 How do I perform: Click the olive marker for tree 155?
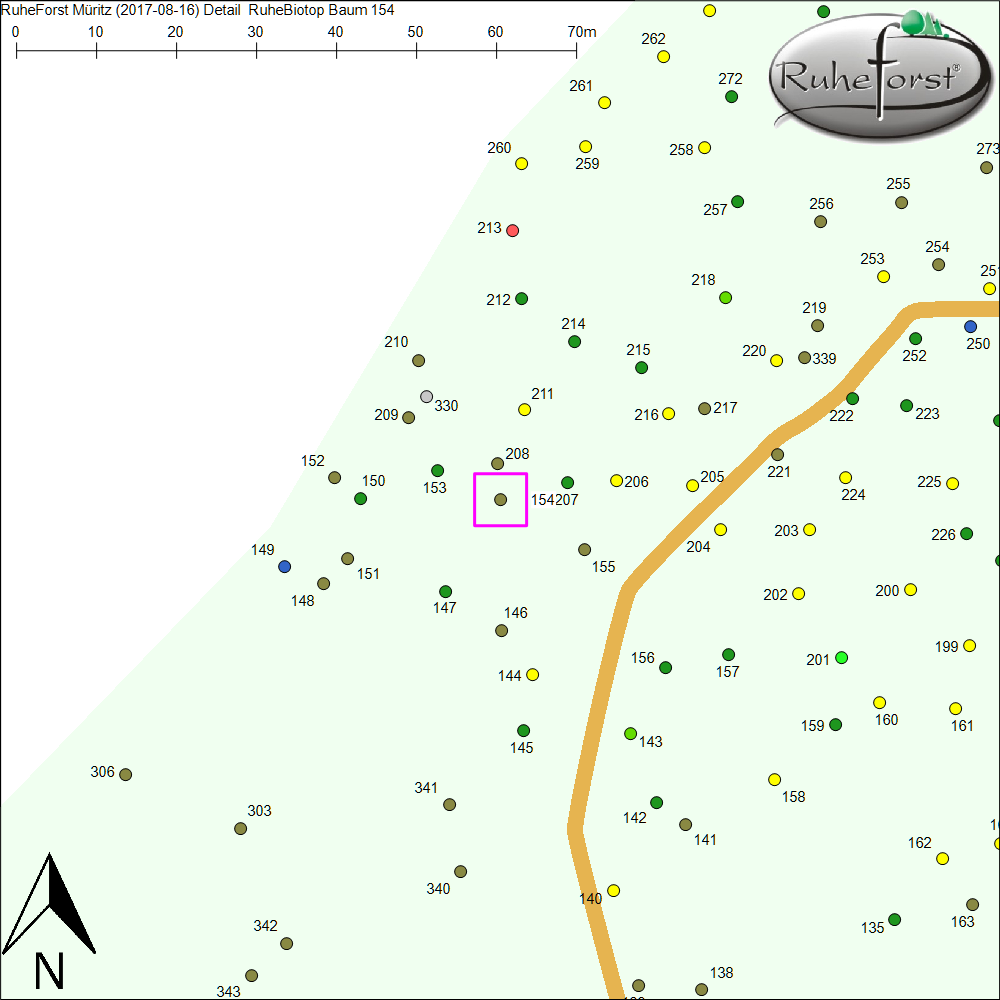coord(585,549)
